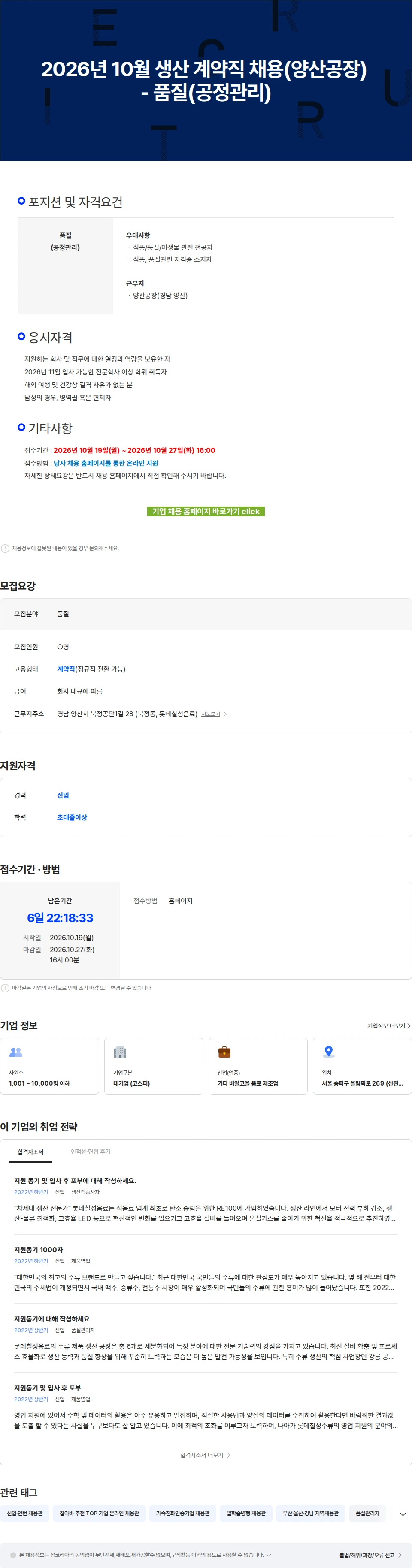Click the 2022년 하반기 label under 지원동기 1000자
The width and height of the screenshot is (412, 1568).
[31, 1261]
